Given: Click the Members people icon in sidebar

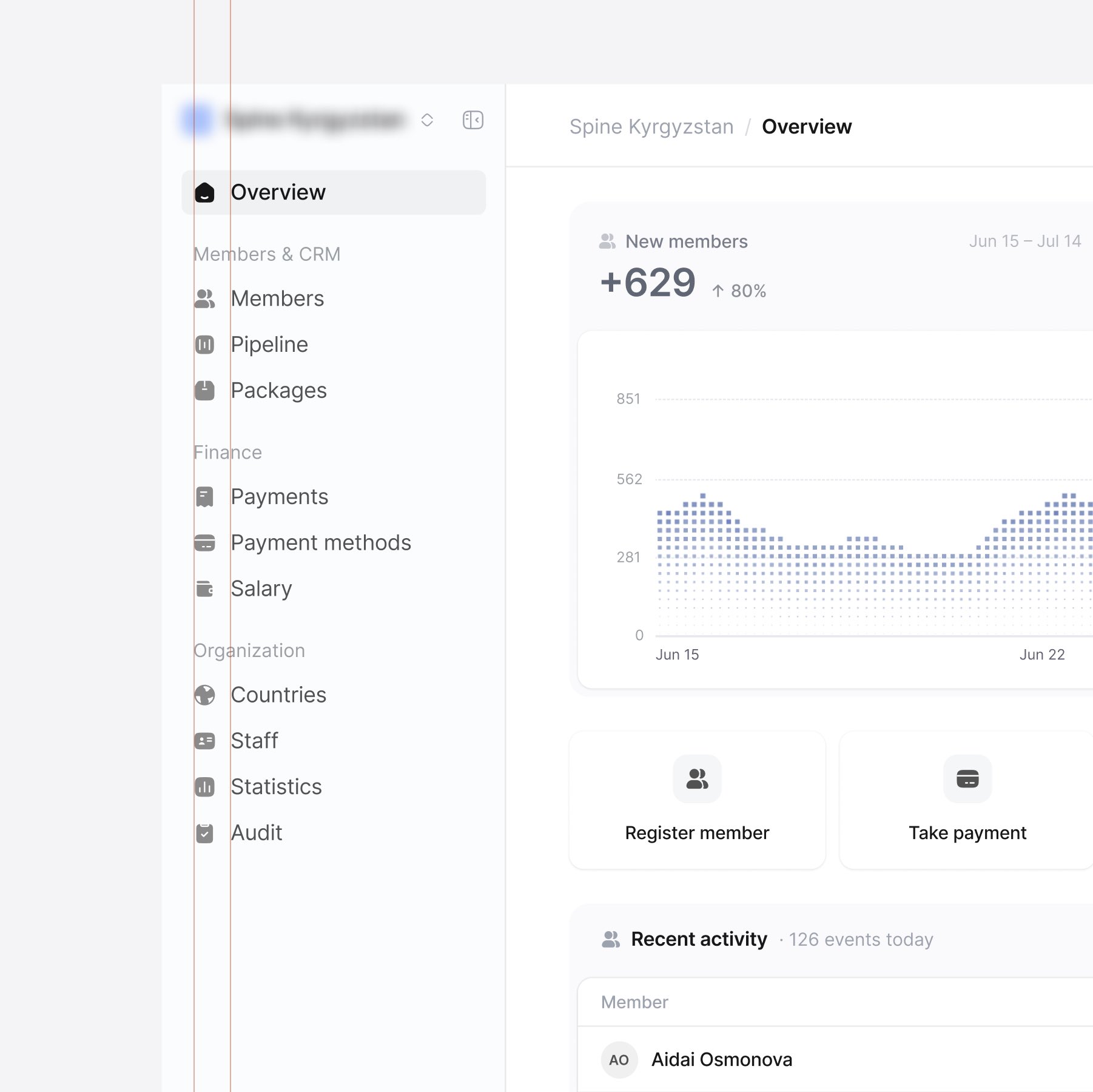Looking at the screenshot, I should click(205, 298).
